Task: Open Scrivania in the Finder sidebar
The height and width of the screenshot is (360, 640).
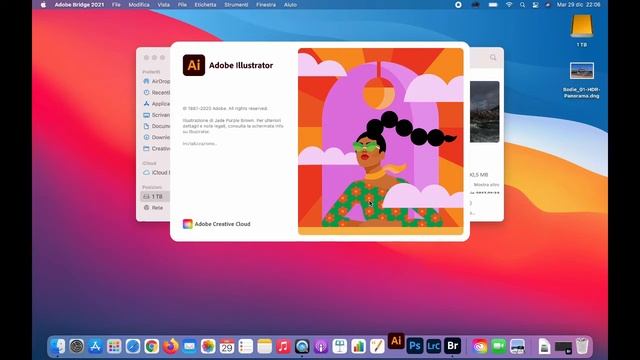Action: pyautogui.click(x=156, y=115)
